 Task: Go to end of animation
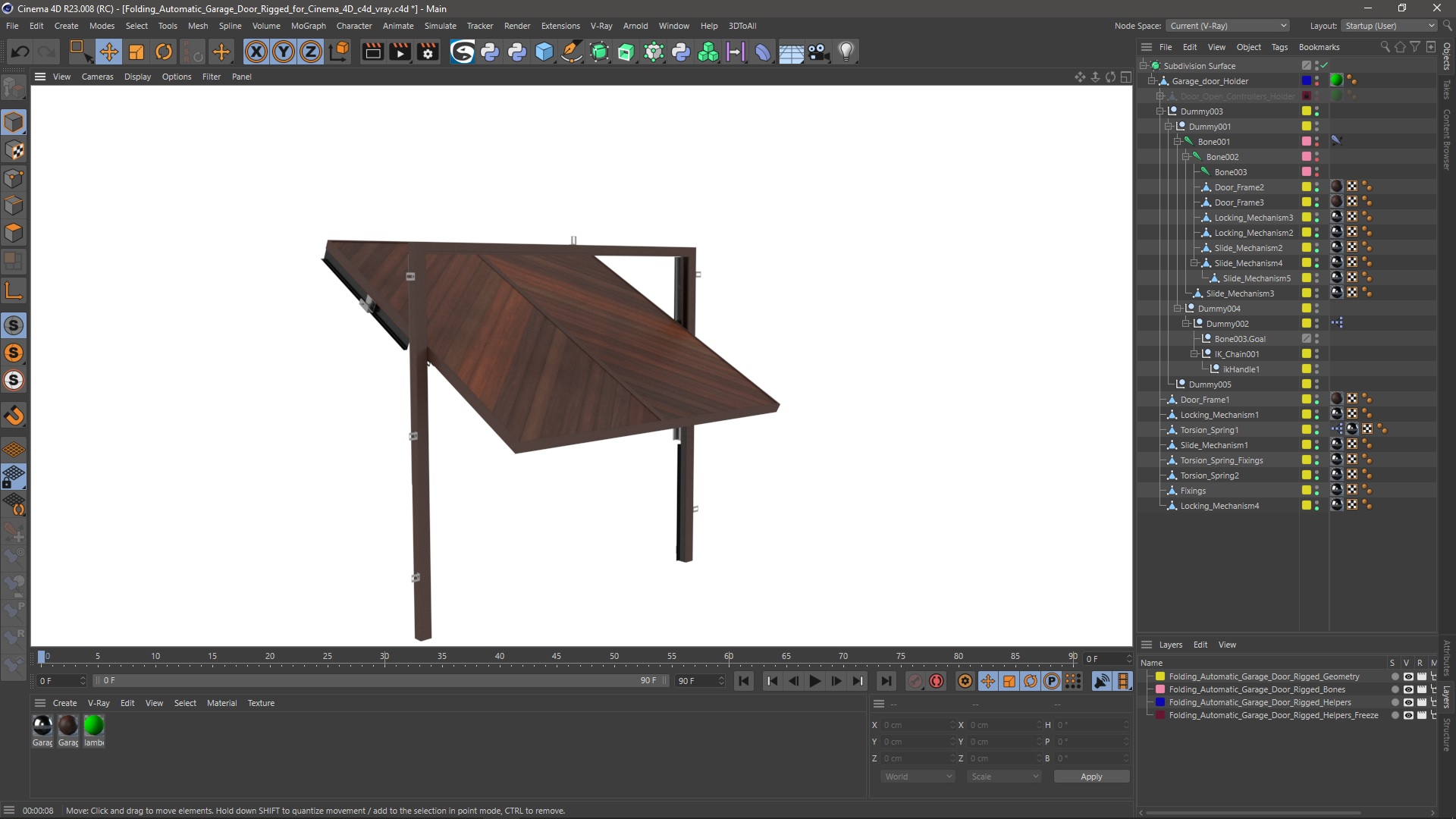pyautogui.click(x=886, y=681)
